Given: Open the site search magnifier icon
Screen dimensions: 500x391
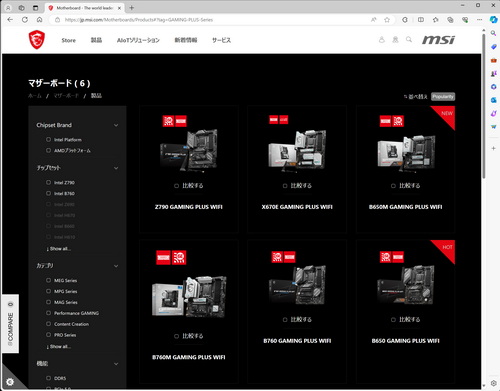Looking at the screenshot, I should coord(409,40).
